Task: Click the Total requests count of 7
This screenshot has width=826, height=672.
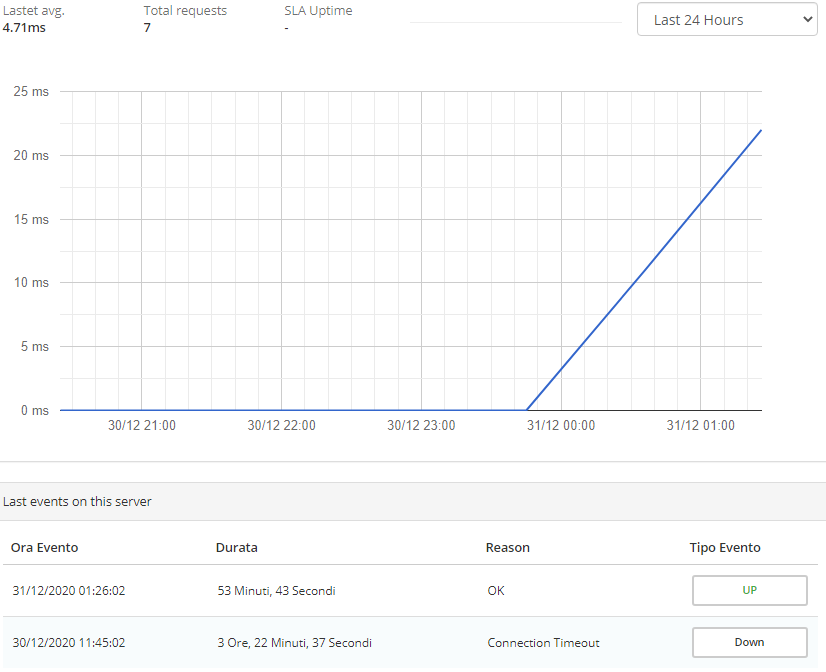Action: click(147, 27)
